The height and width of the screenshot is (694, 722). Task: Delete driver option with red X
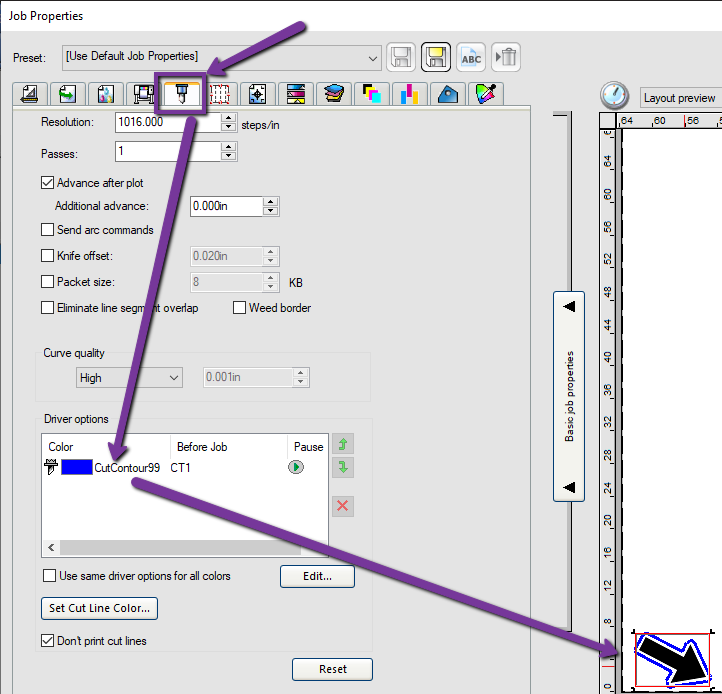click(343, 506)
